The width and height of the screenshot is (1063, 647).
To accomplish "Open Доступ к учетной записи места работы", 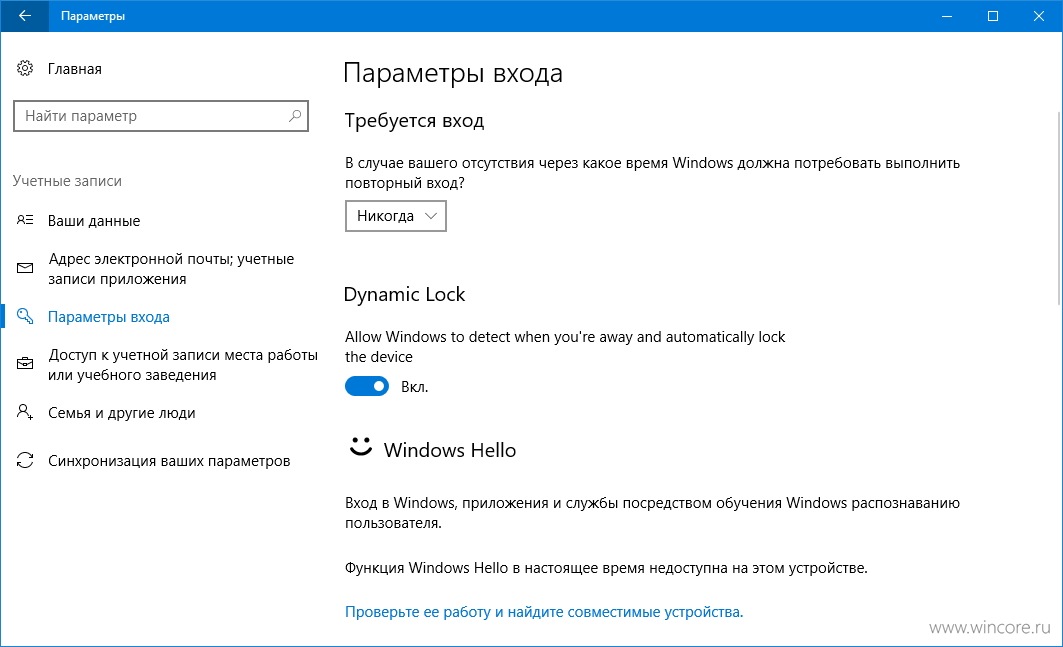I will pos(183,365).
